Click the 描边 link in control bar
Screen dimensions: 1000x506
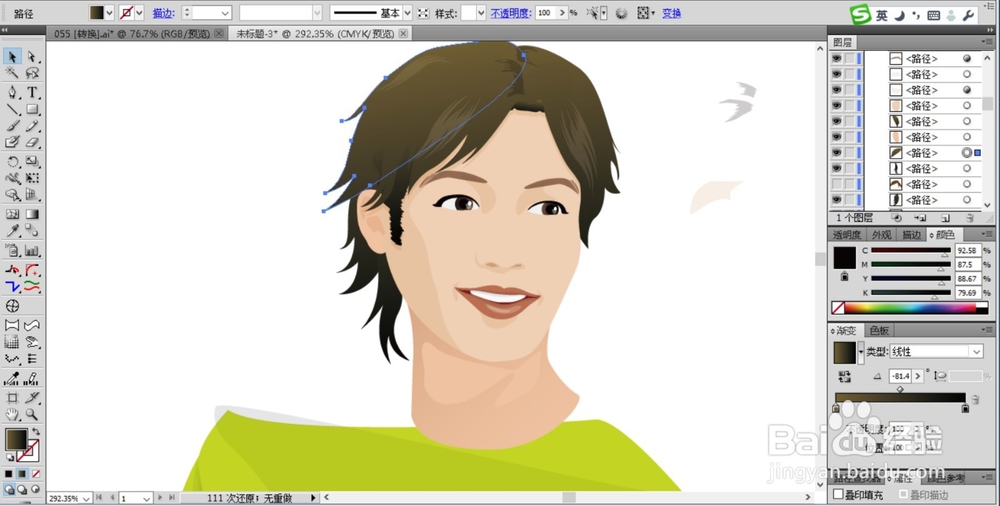(x=164, y=13)
